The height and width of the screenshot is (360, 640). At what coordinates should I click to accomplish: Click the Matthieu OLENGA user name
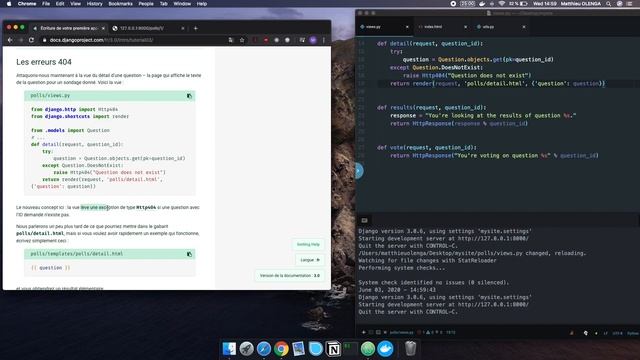(580, 4)
